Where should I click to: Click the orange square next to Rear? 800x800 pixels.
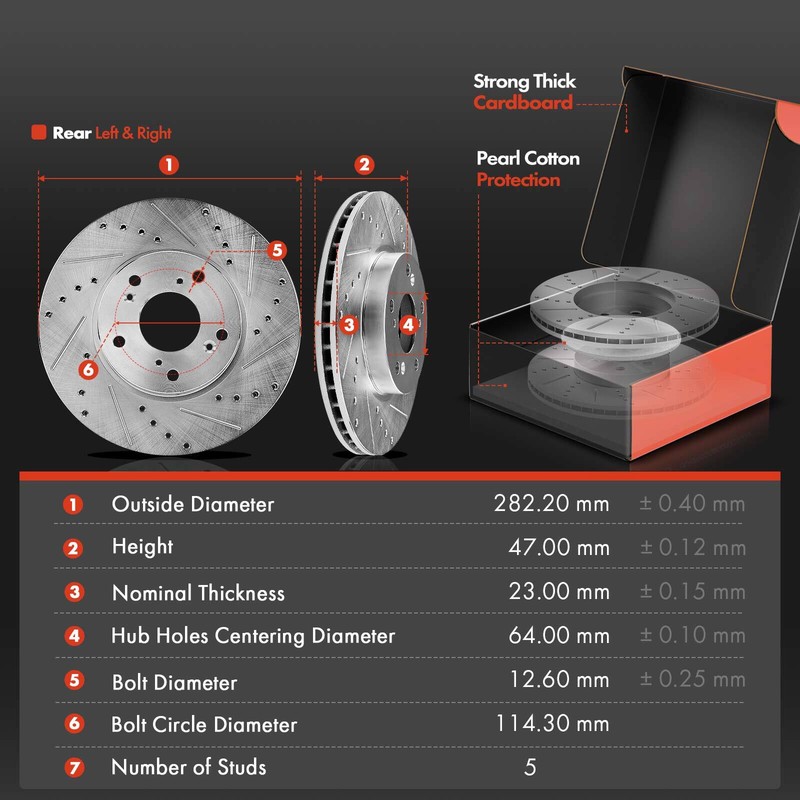(x=39, y=132)
